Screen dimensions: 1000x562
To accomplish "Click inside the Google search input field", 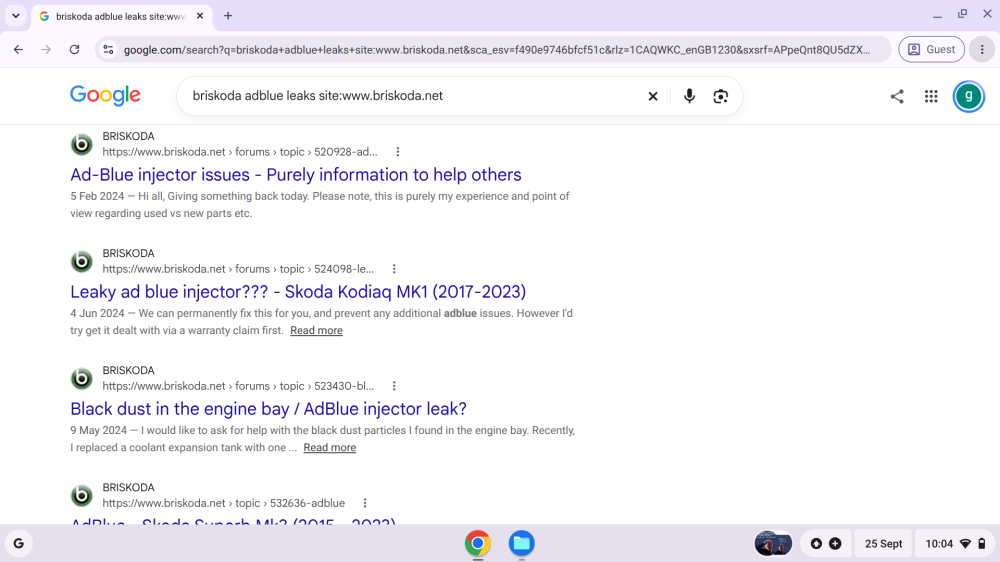I will (415, 96).
